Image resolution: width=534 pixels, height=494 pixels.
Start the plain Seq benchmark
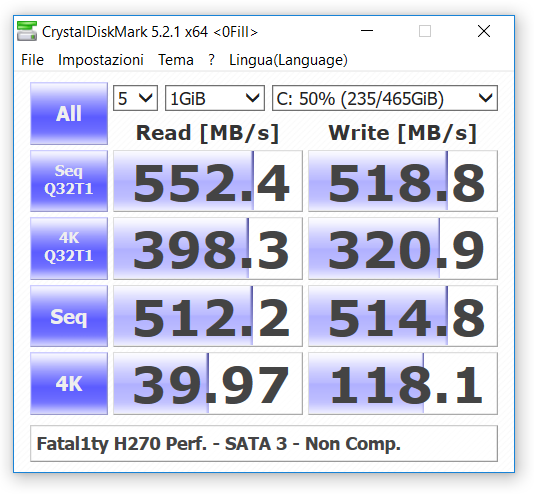(x=69, y=316)
